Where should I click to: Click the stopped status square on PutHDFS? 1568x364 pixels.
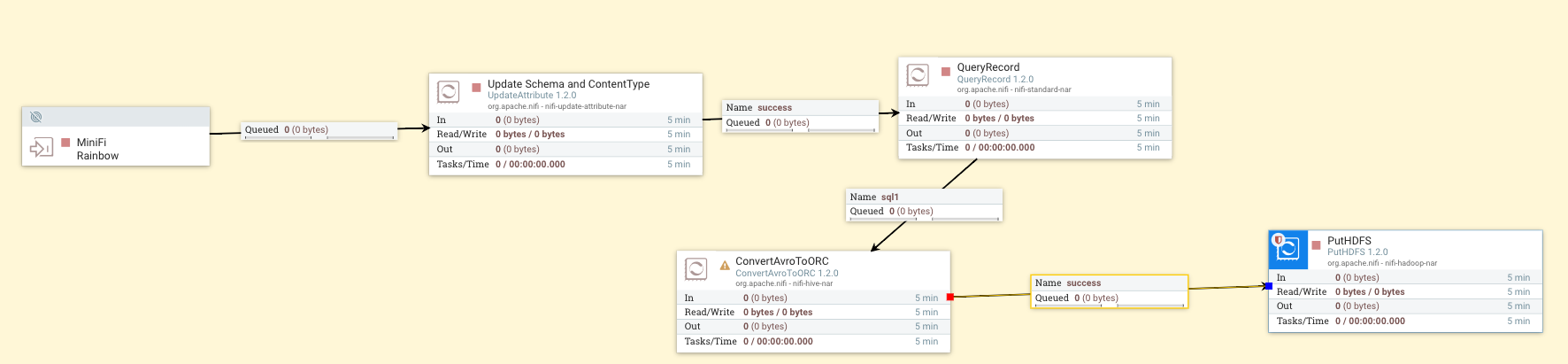[1317, 244]
